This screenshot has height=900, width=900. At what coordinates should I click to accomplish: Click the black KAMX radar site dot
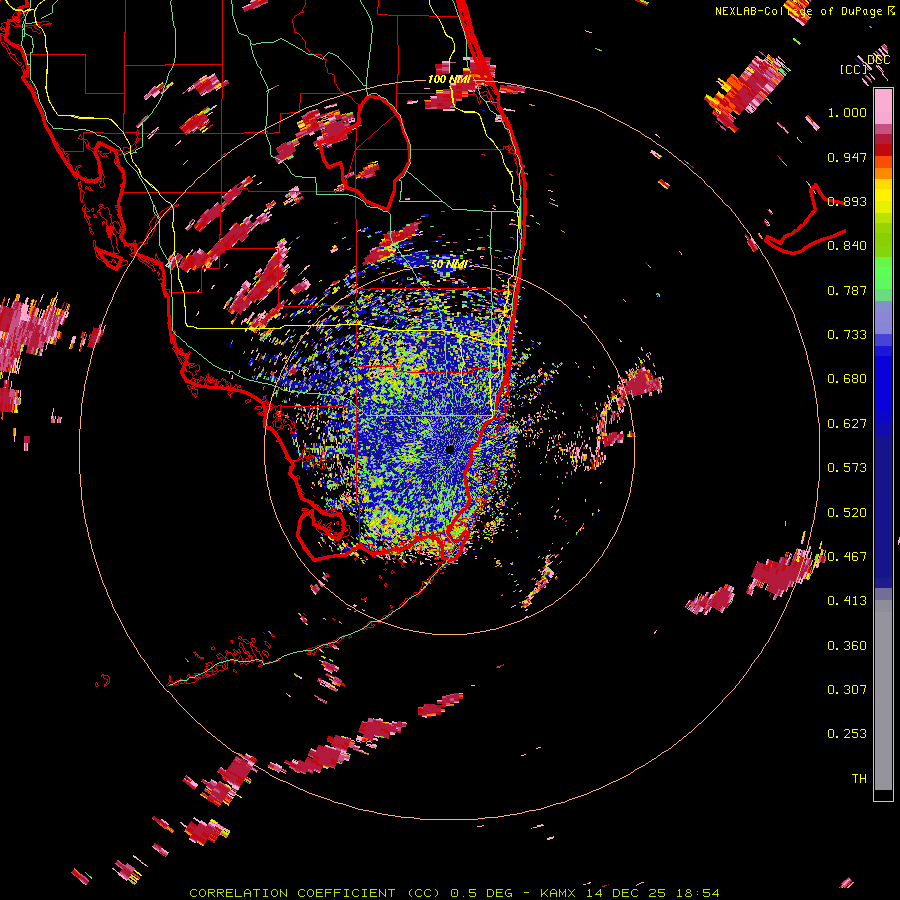pos(450,449)
